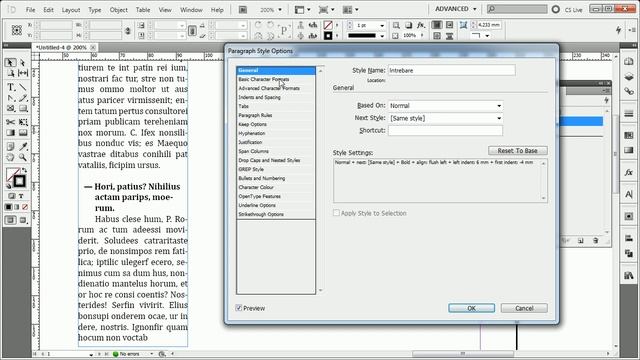Select the Zoom tool in the toolbox

(x=23, y=157)
